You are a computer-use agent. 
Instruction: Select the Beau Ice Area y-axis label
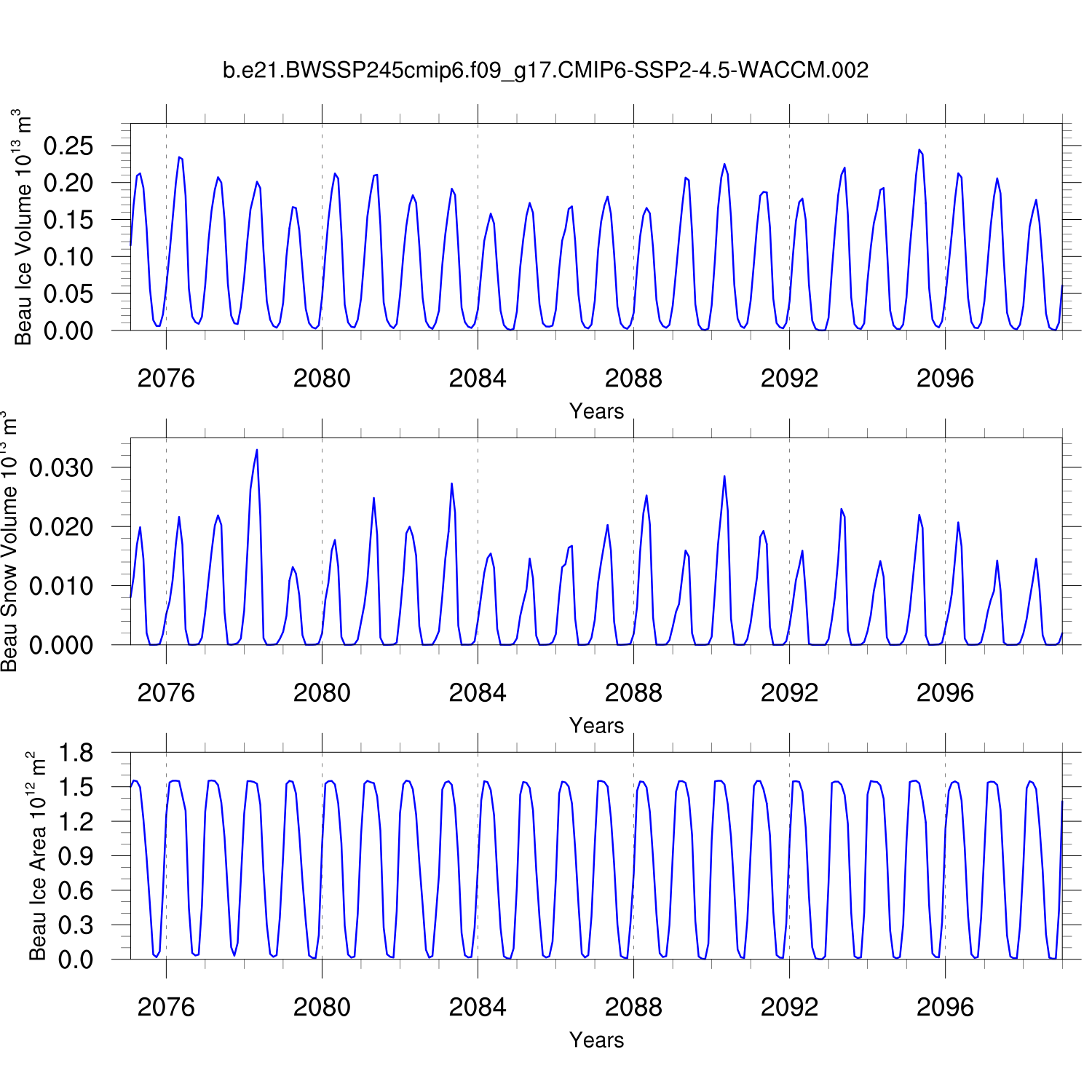37,856
